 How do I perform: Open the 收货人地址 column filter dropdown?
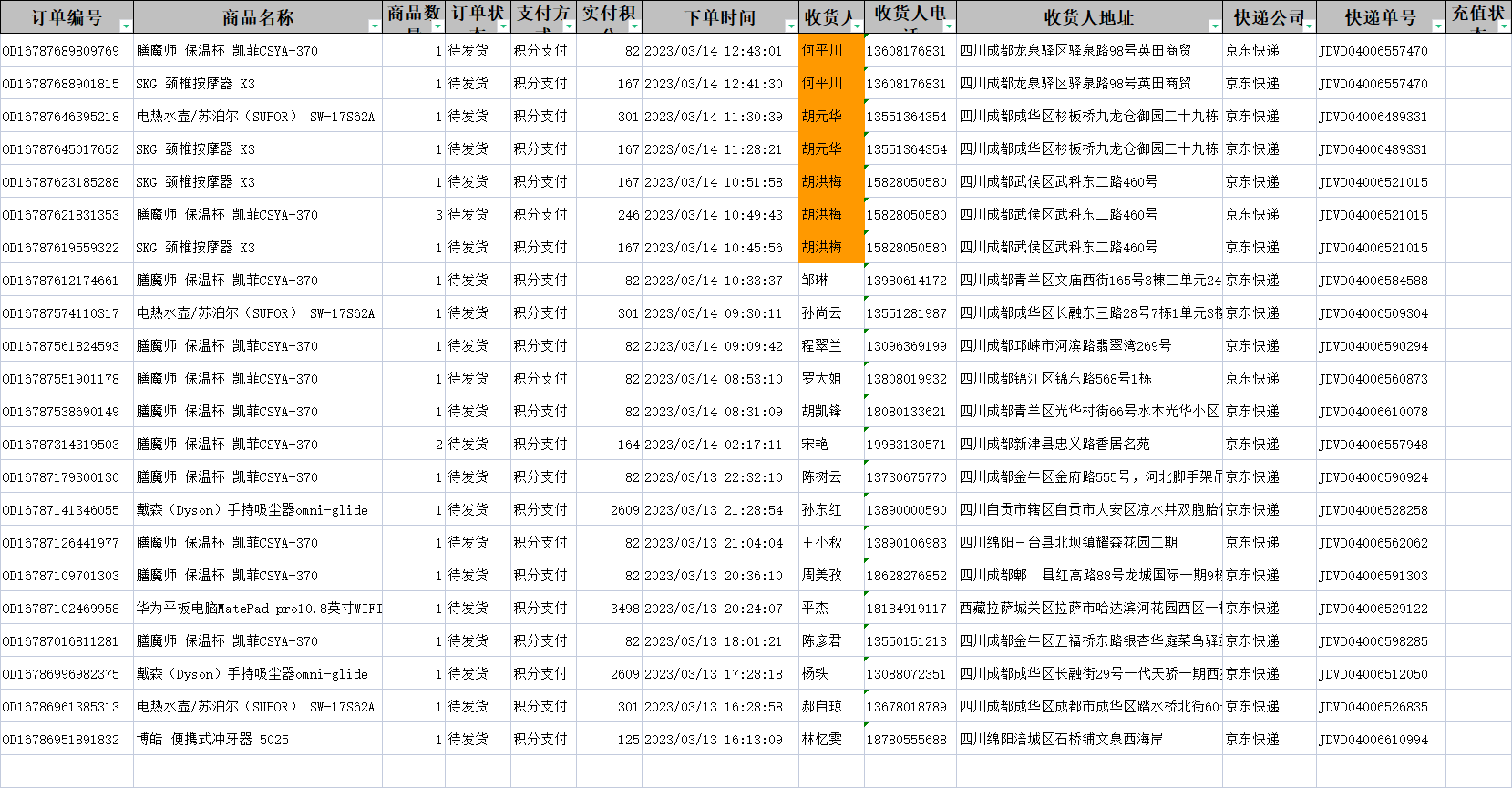click(x=1215, y=26)
